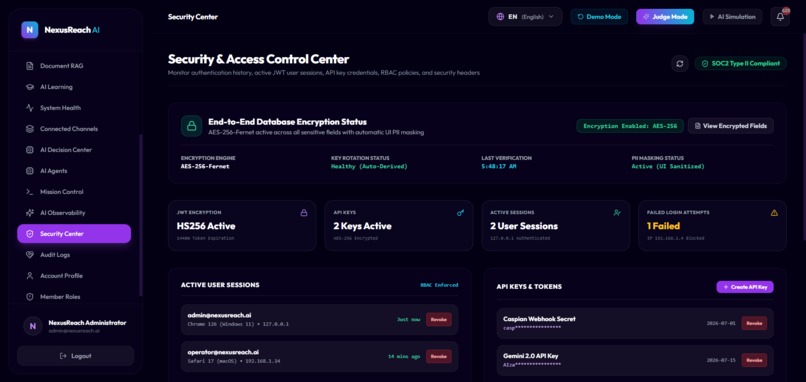Select Security Center sidebar item
806x382 pixels.
(74, 234)
